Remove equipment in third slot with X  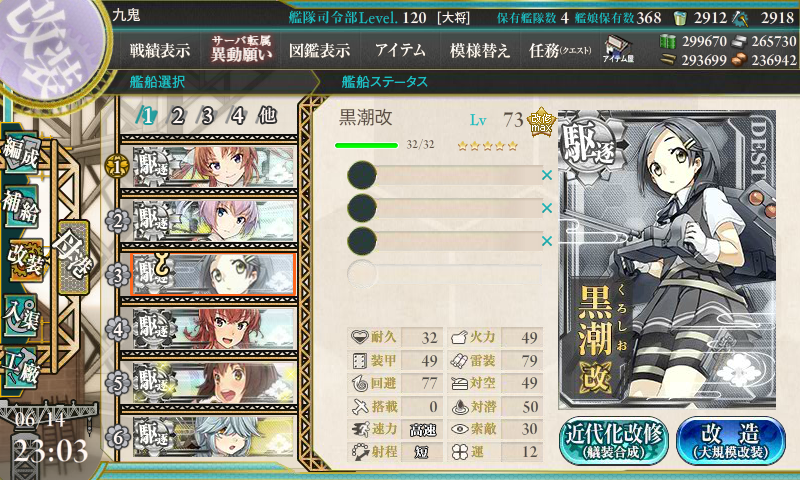547,241
